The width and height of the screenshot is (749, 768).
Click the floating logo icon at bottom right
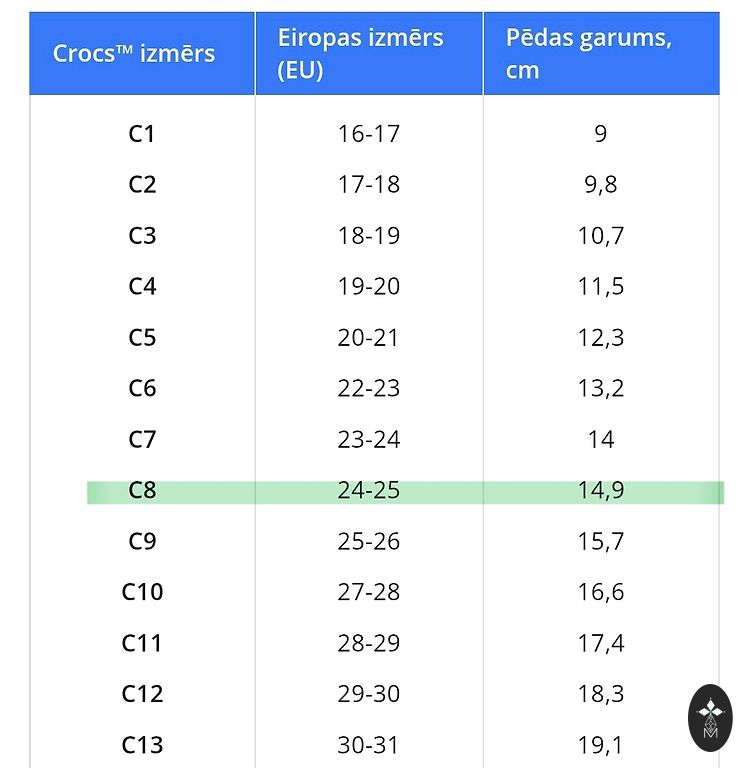coord(710,718)
